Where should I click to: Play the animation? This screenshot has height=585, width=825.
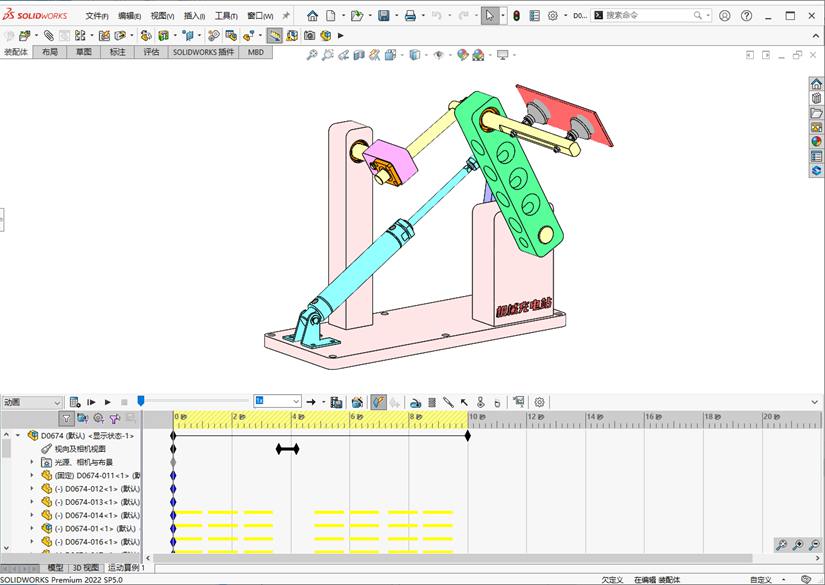click(107, 402)
